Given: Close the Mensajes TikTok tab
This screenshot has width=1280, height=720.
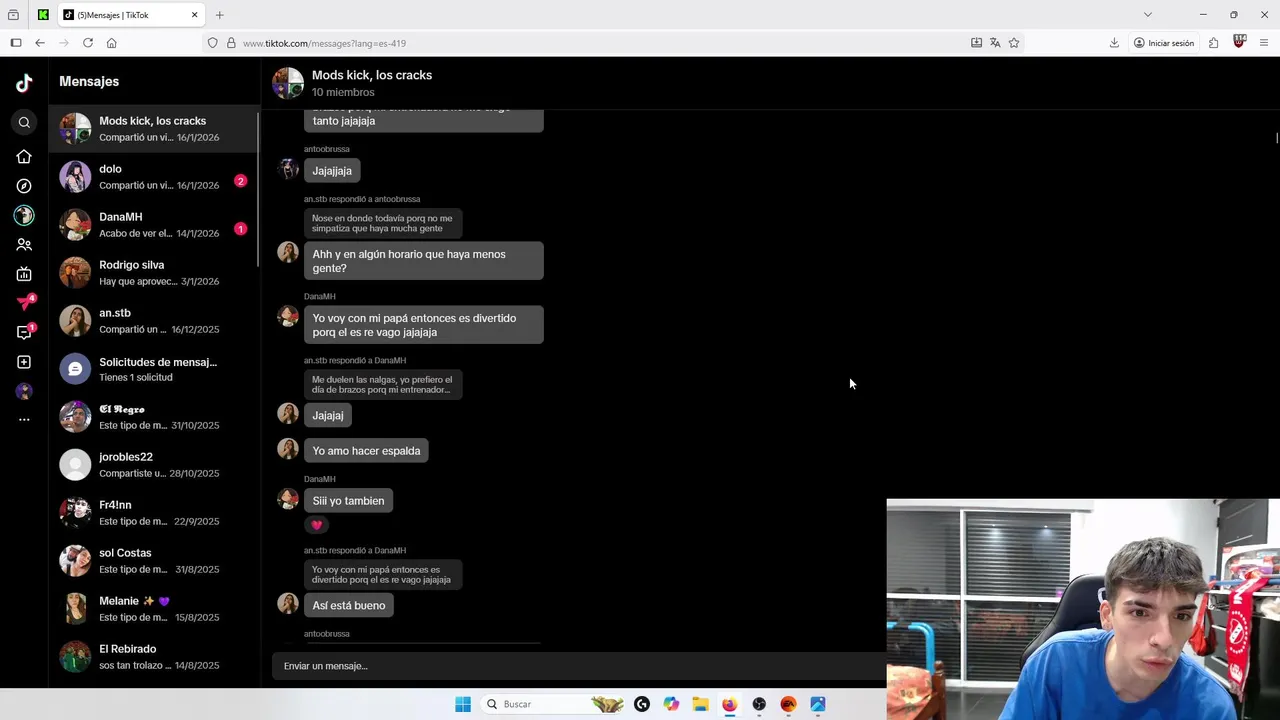Looking at the screenshot, I should pyautogui.click(x=194, y=15).
